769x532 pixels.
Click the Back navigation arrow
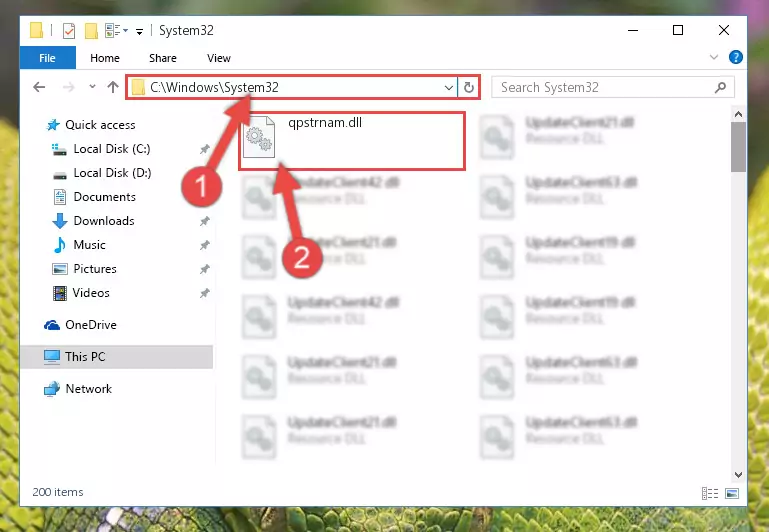click(39, 87)
